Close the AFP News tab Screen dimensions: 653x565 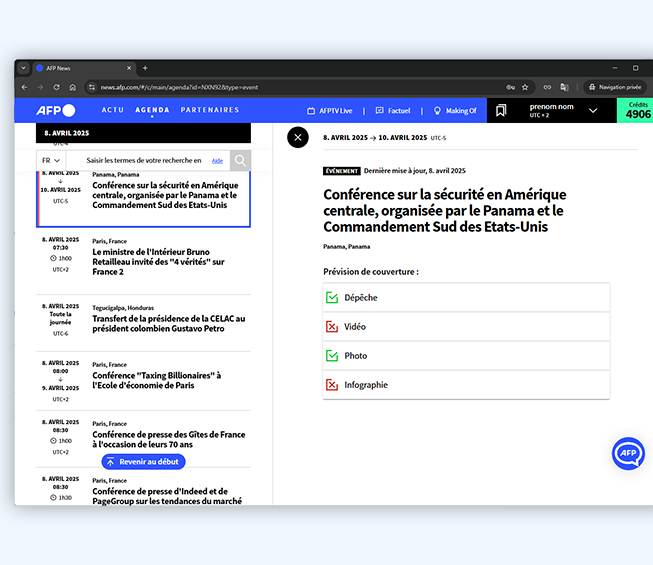coord(129,68)
